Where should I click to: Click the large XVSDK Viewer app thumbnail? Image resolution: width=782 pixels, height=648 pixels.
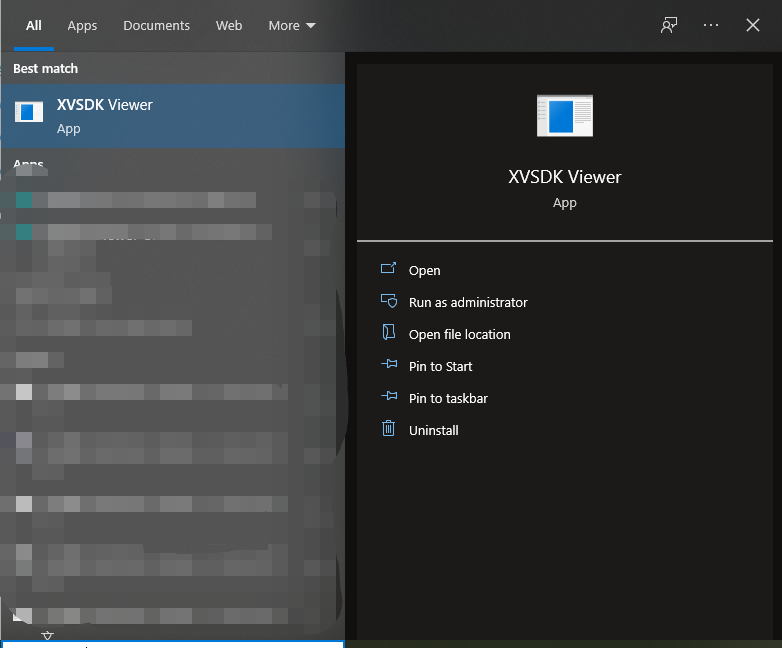[x=565, y=115]
